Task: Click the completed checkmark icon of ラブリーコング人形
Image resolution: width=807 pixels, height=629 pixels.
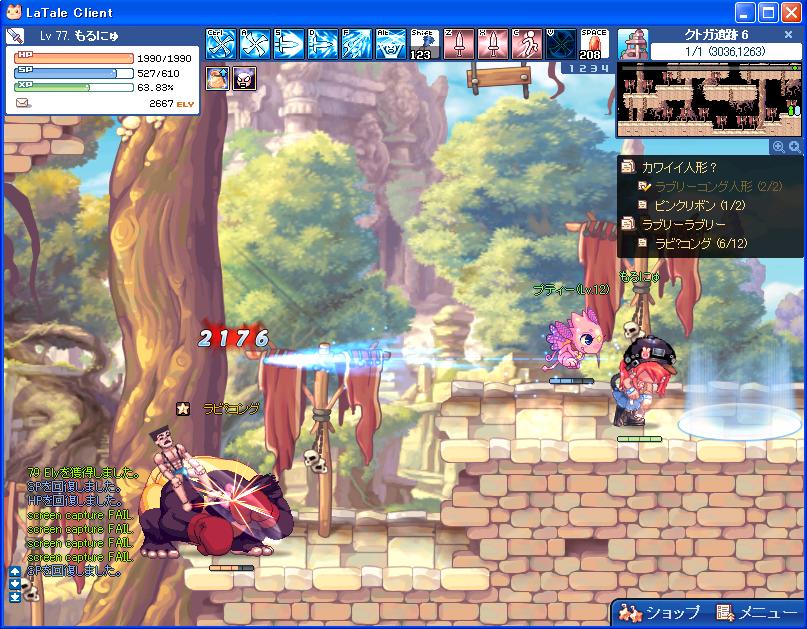Action: 644,186
